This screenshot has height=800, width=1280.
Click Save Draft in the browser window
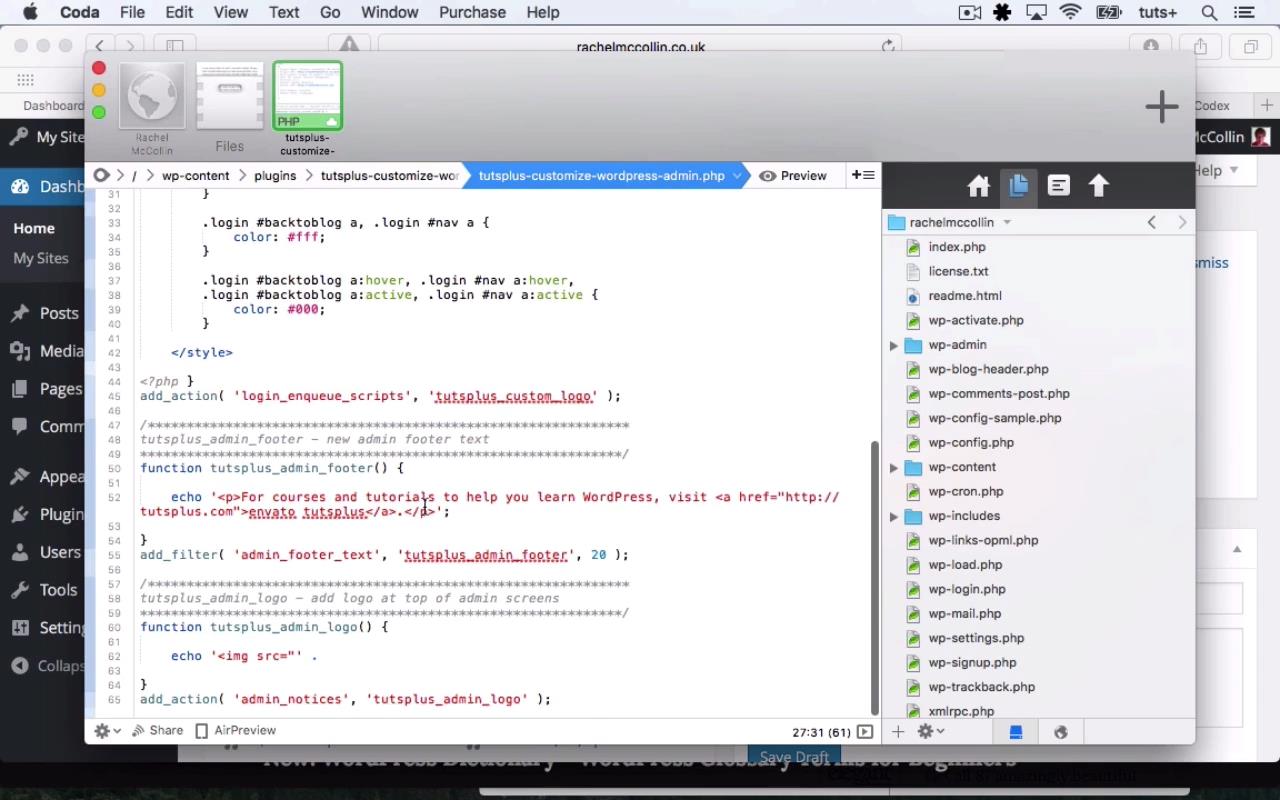click(x=794, y=757)
